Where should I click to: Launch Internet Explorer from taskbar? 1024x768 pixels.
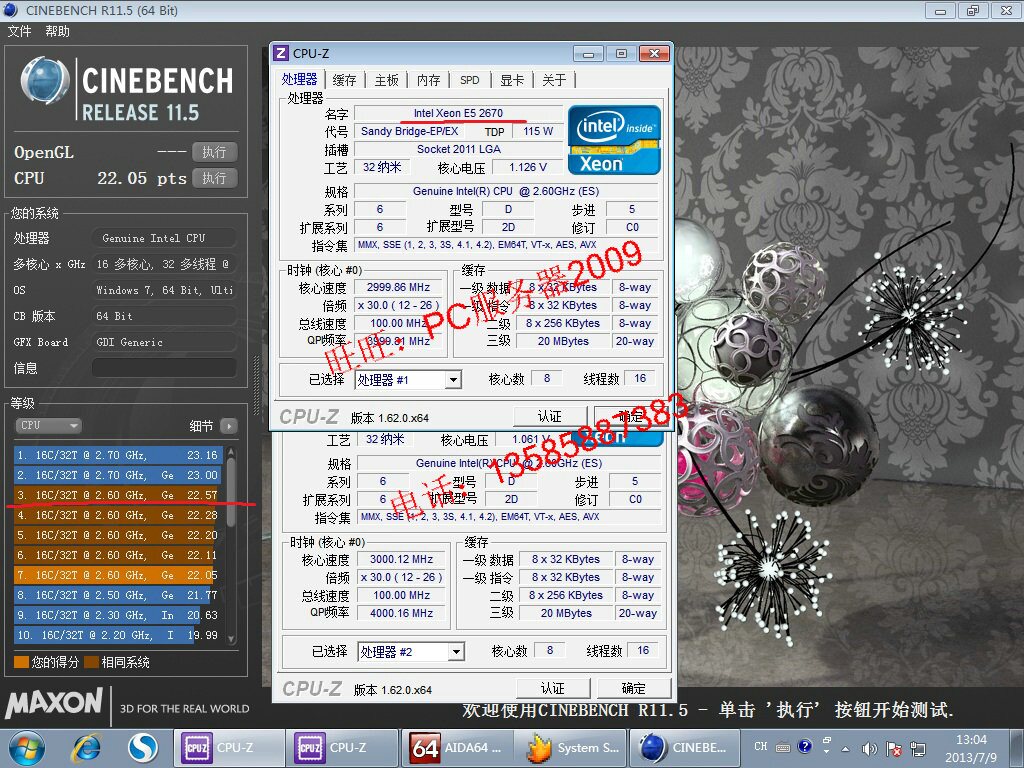point(86,748)
